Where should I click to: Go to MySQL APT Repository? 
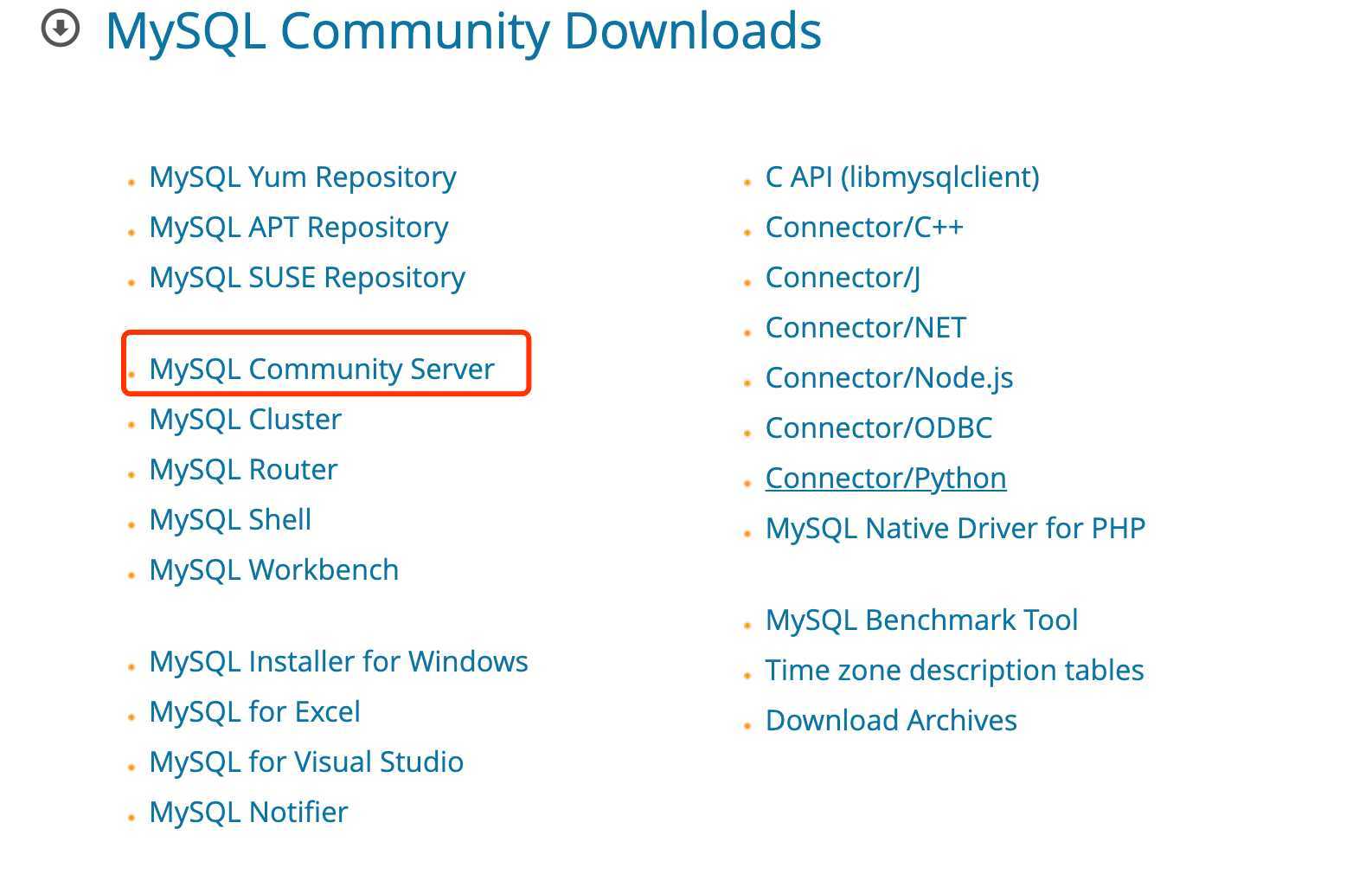[x=298, y=227]
